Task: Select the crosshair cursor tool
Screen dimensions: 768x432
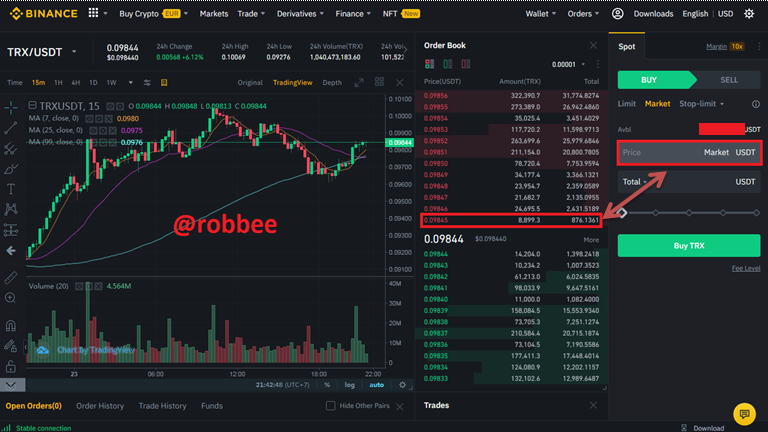Action: 11,107
